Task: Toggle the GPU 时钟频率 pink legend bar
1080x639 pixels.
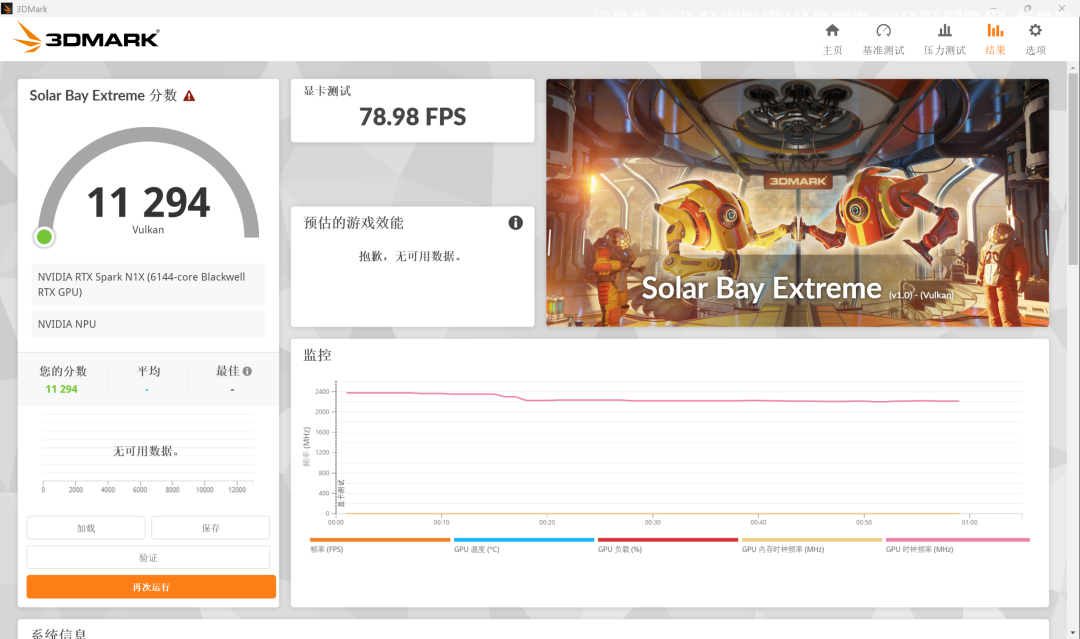Action: point(957,540)
